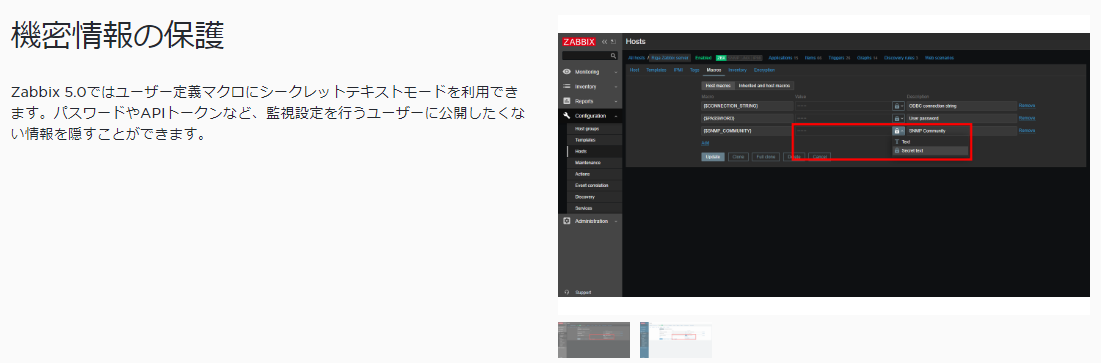Open lock dropdown for ODBC connection string row
Image resolution: width=1101 pixels, height=363 pixels.
898,106
